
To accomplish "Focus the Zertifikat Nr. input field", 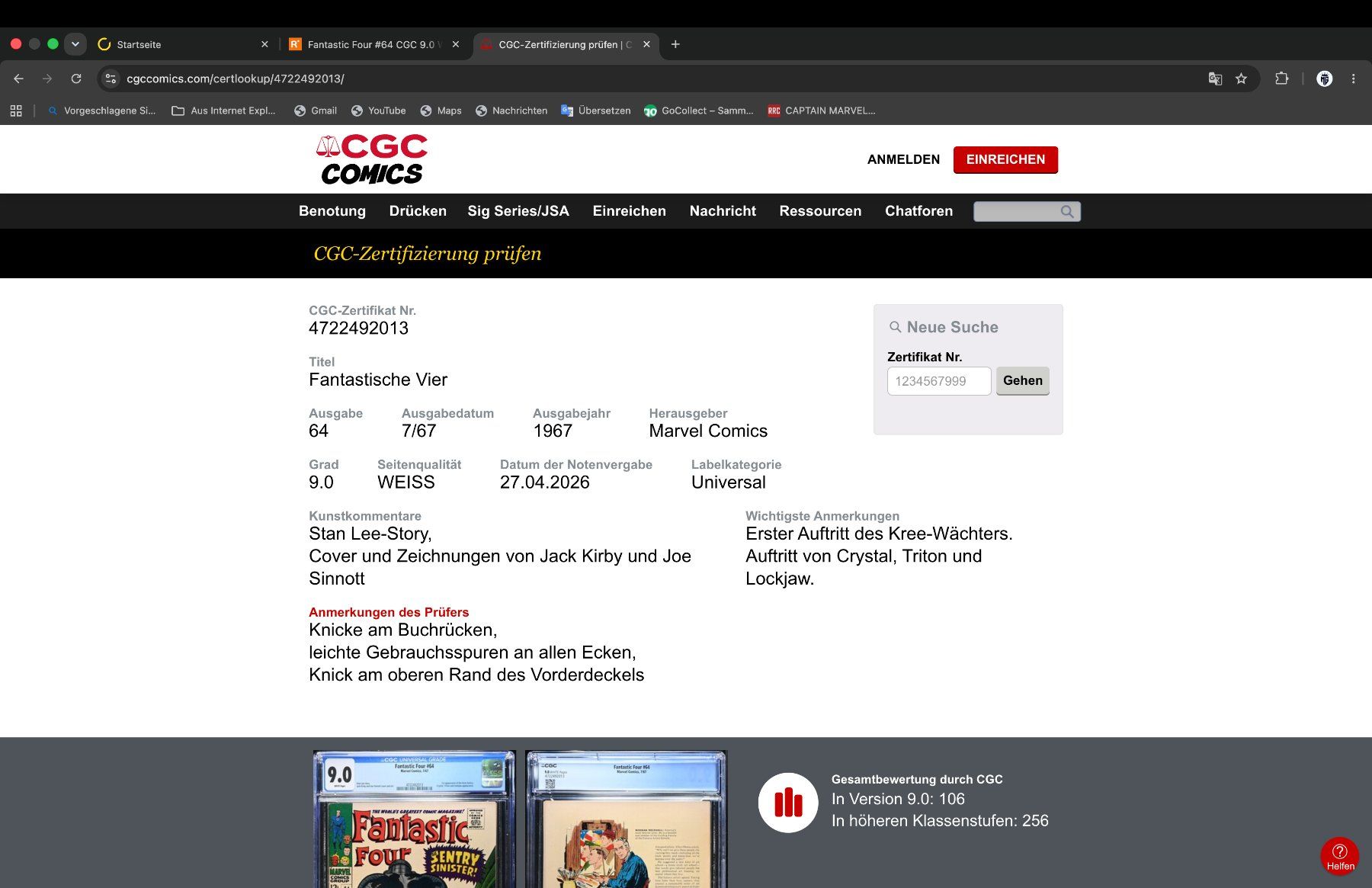I will pyautogui.click(x=939, y=381).
